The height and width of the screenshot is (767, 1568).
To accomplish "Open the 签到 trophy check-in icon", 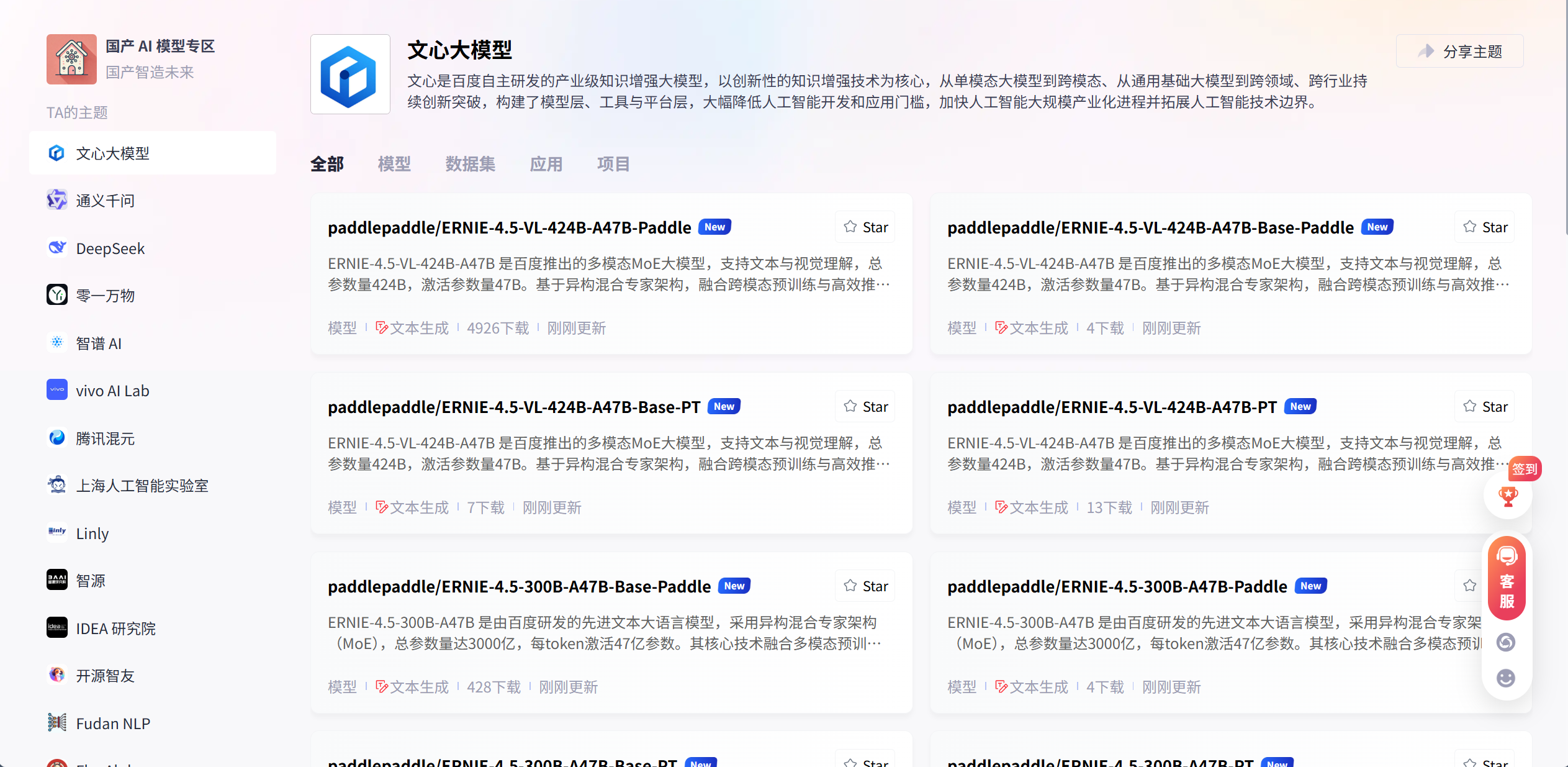I will [x=1508, y=496].
